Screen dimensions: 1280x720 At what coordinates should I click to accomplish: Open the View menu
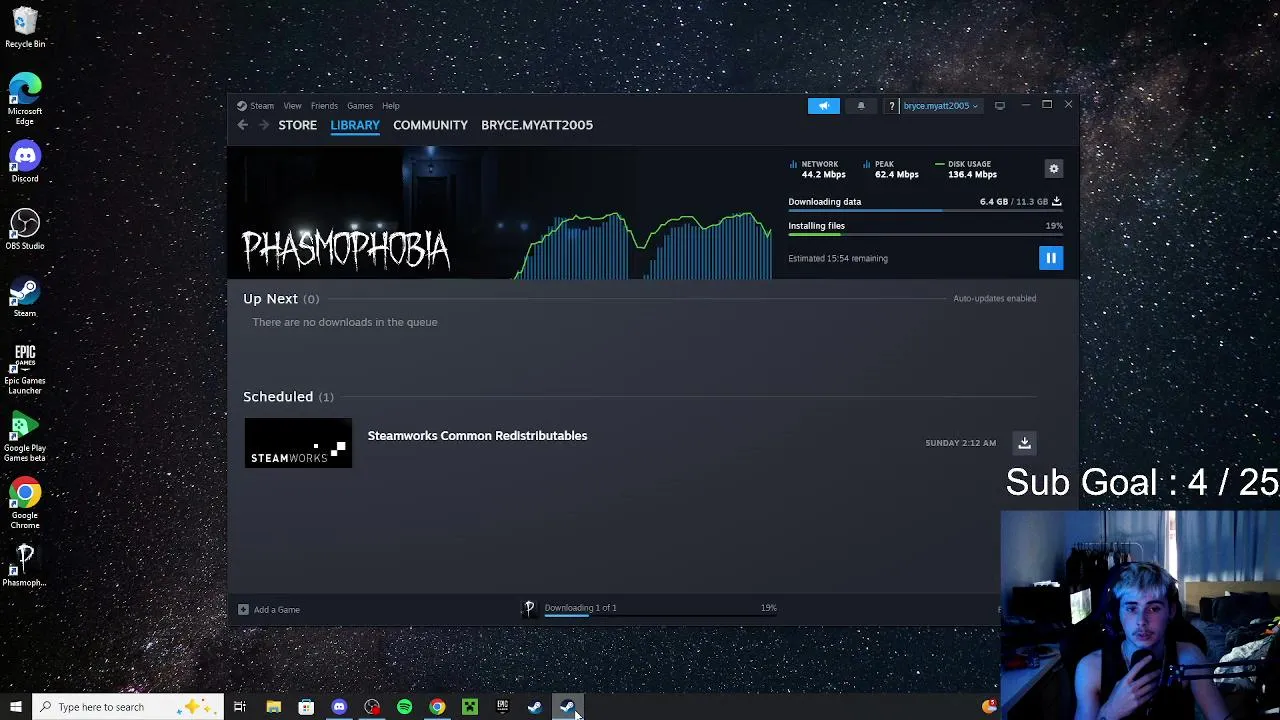(292, 106)
